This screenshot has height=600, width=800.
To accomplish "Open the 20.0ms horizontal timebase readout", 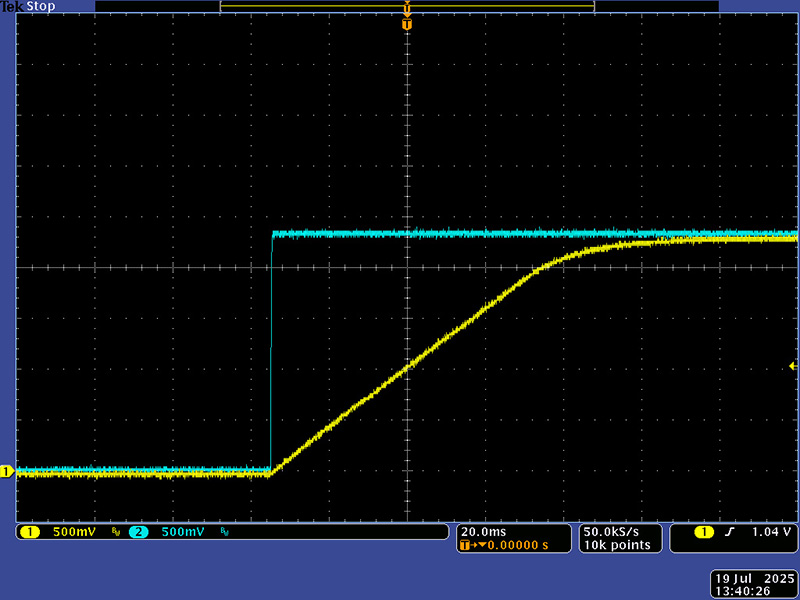I will pyautogui.click(x=483, y=531).
